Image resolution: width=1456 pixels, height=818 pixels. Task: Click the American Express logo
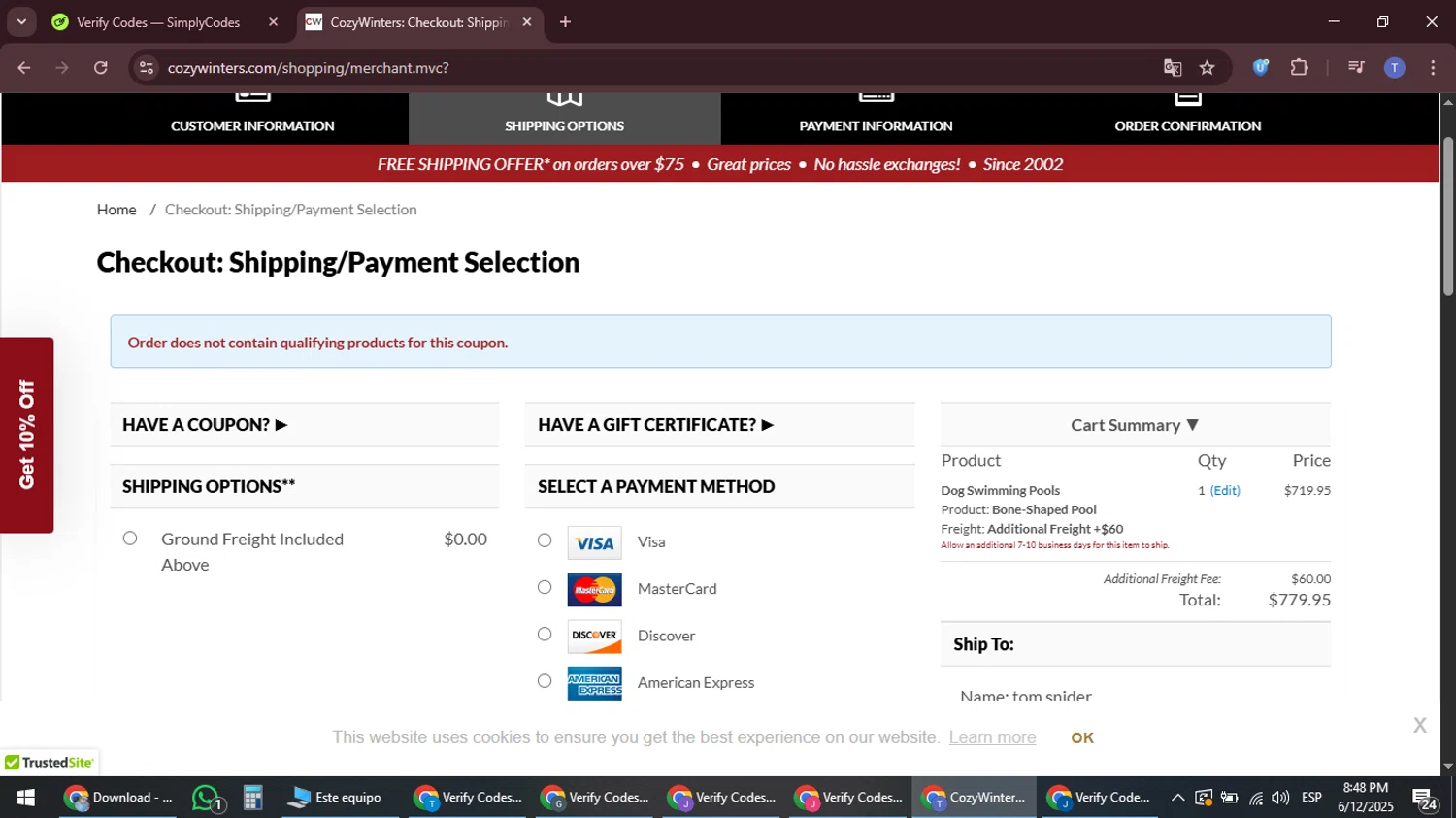[594, 683]
